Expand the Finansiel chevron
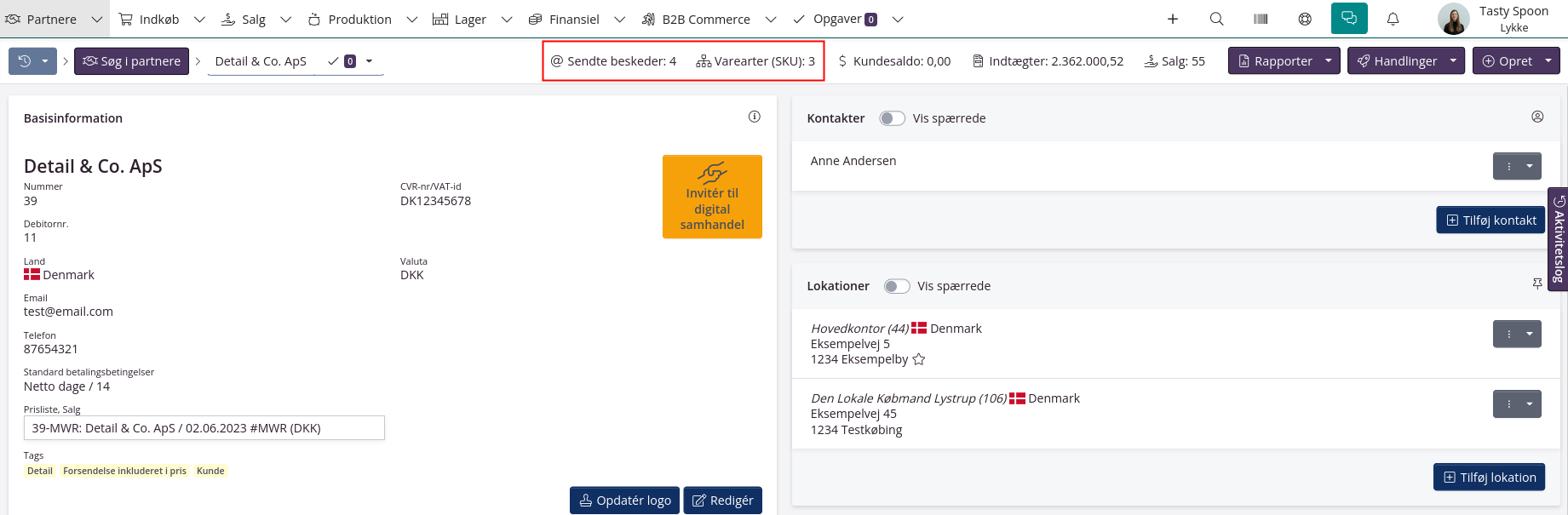 620,19
